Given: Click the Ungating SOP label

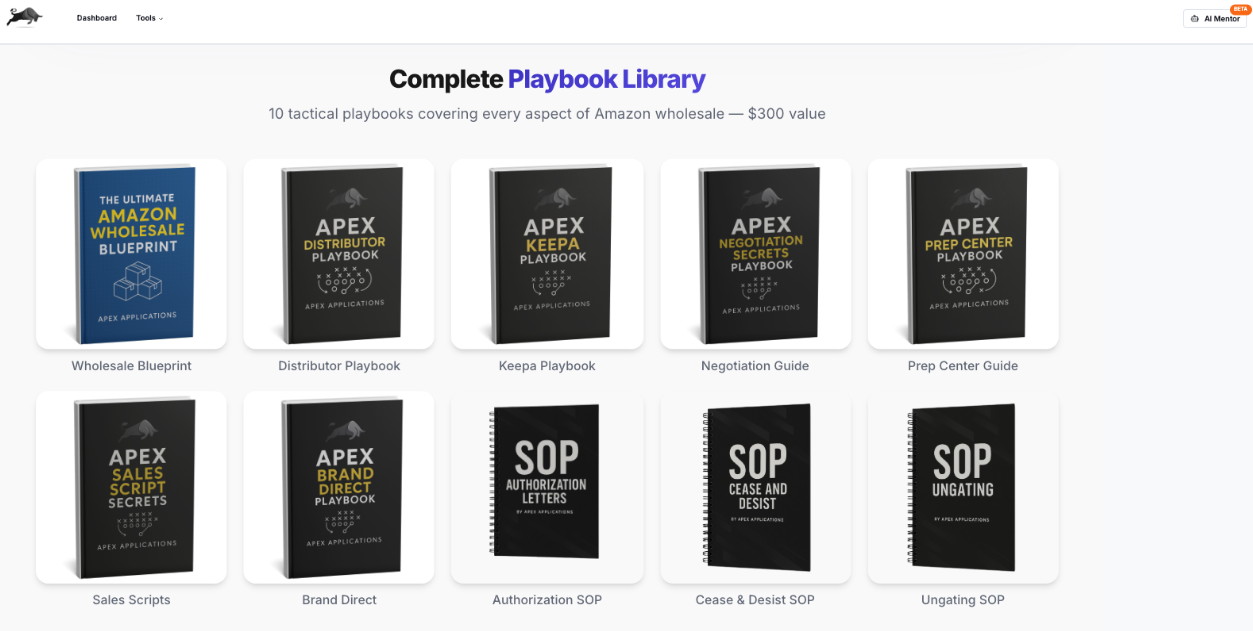Looking at the screenshot, I should pos(963,600).
